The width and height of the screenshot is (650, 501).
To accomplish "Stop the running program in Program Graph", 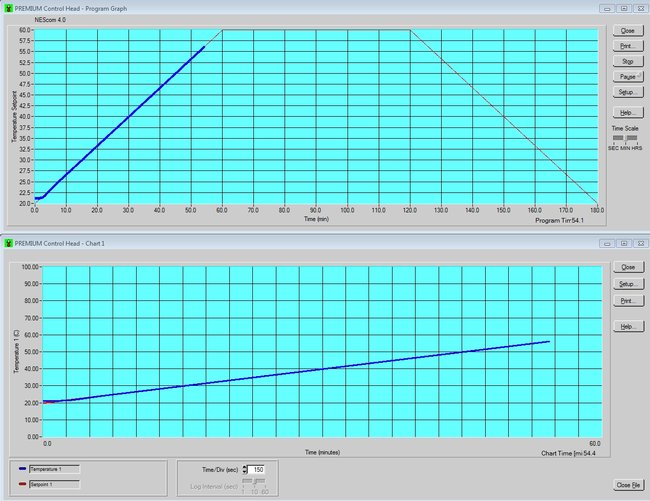I will (627, 61).
